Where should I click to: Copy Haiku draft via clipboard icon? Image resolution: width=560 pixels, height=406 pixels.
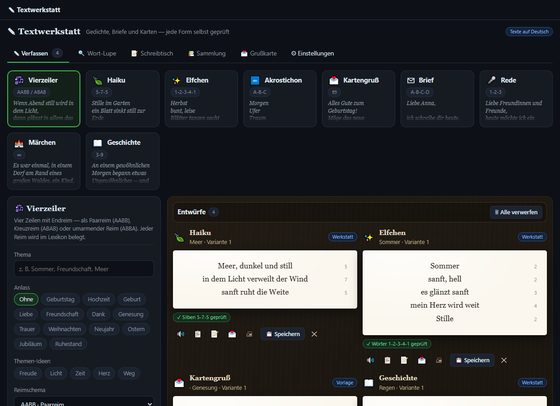pos(198,334)
